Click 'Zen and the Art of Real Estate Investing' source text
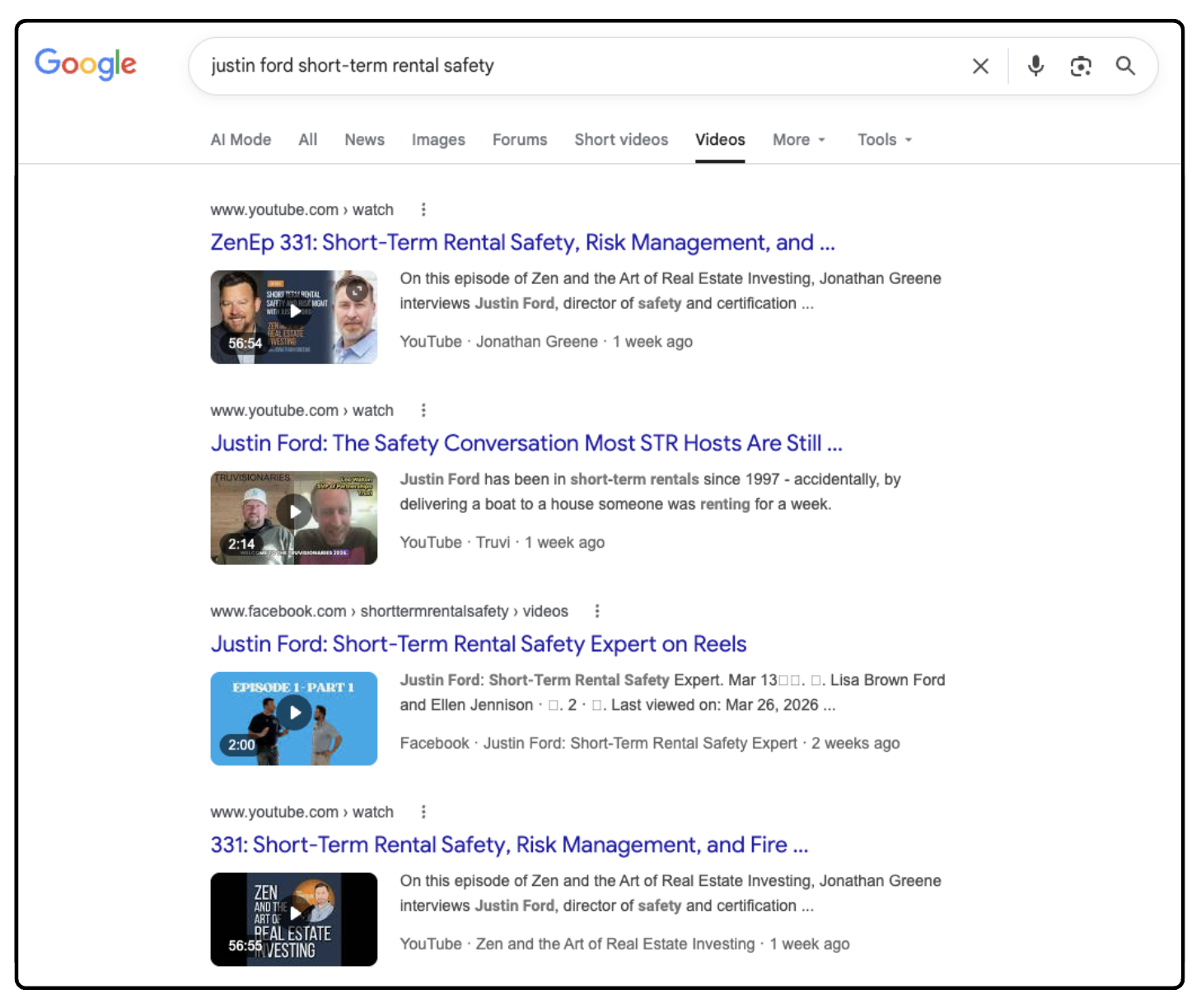The image size is (1201, 1008). click(x=615, y=944)
